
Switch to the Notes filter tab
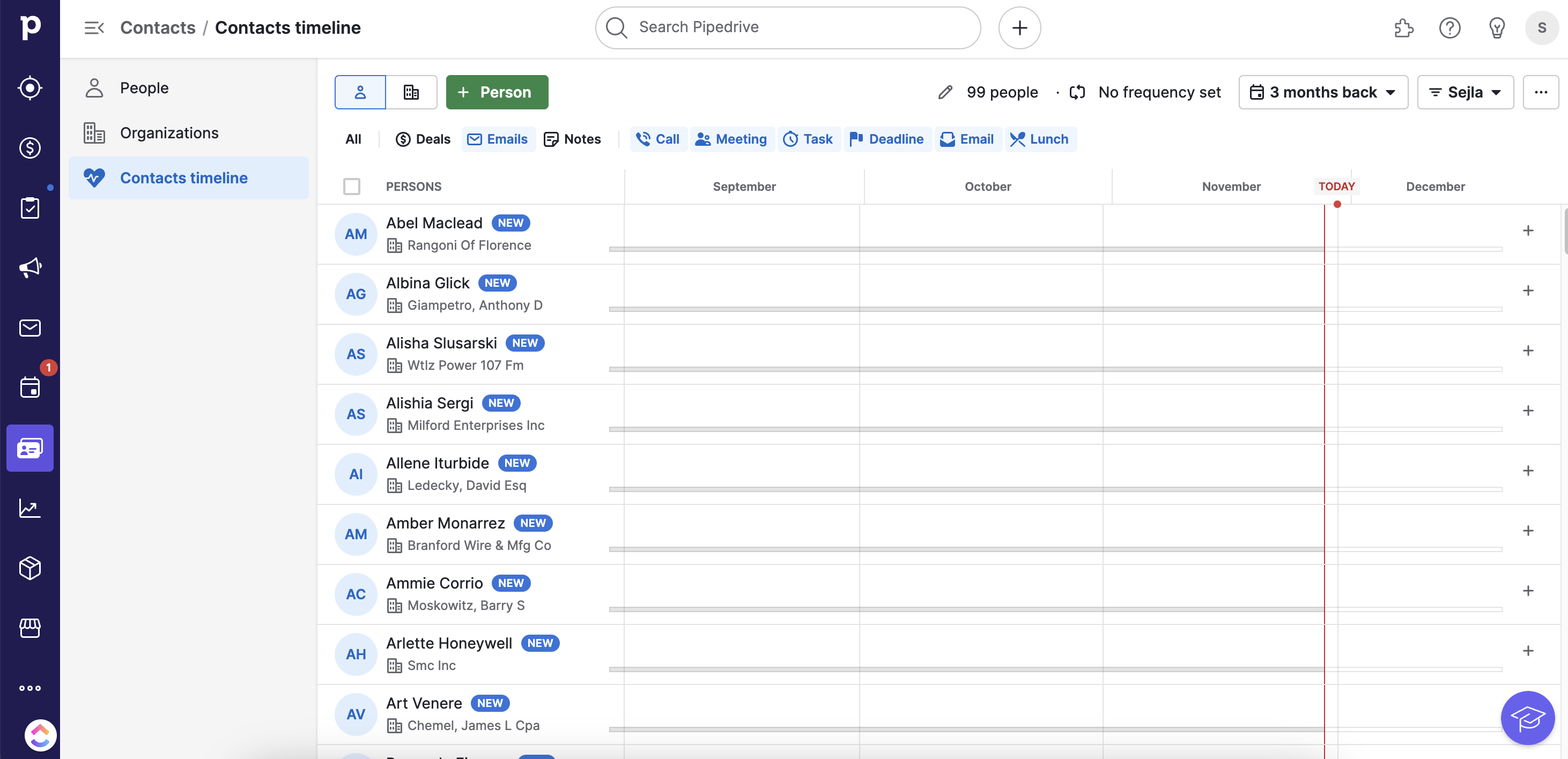(572, 139)
